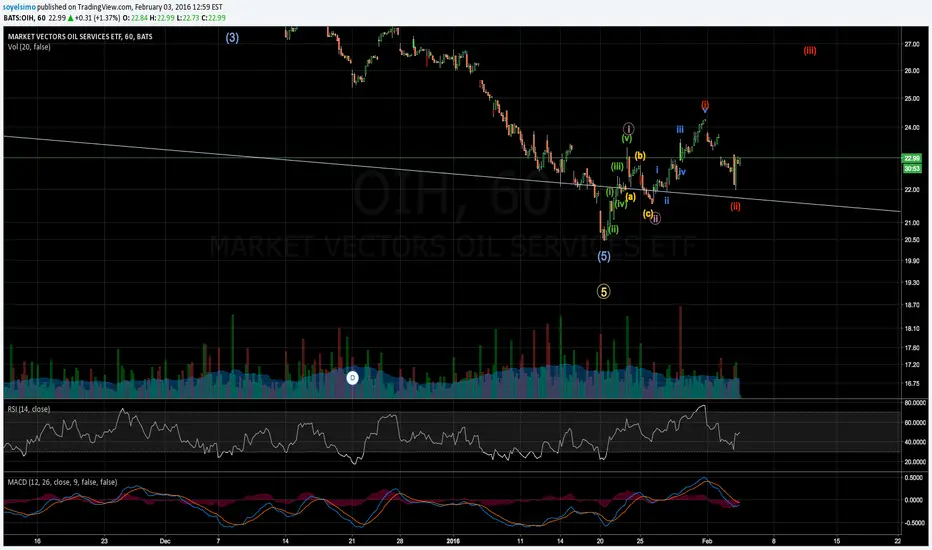Select the green (iii) wave label
Image resolution: width=932 pixels, height=550 pixels.
click(x=618, y=166)
